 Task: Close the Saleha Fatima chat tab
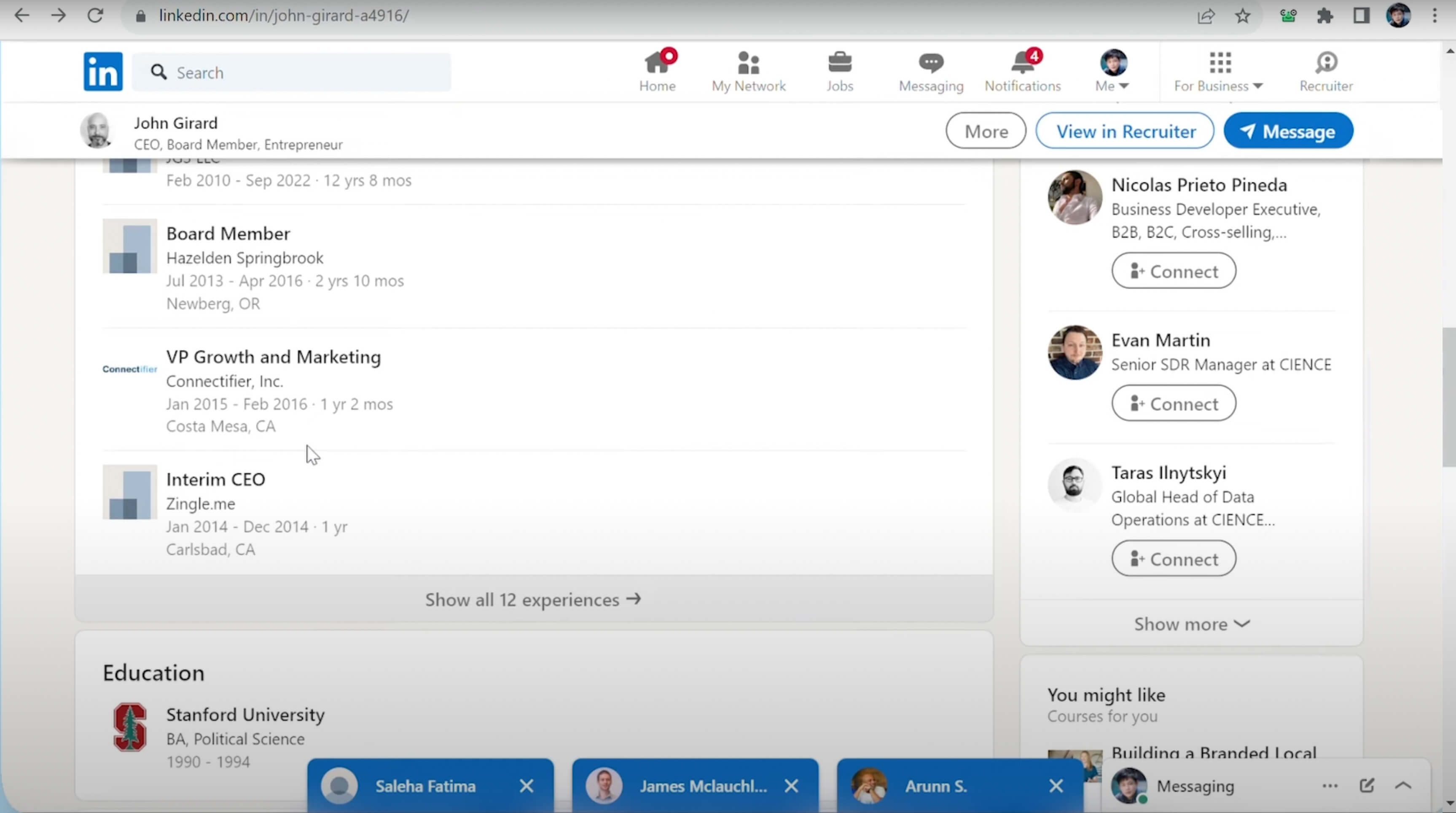coord(526,786)
